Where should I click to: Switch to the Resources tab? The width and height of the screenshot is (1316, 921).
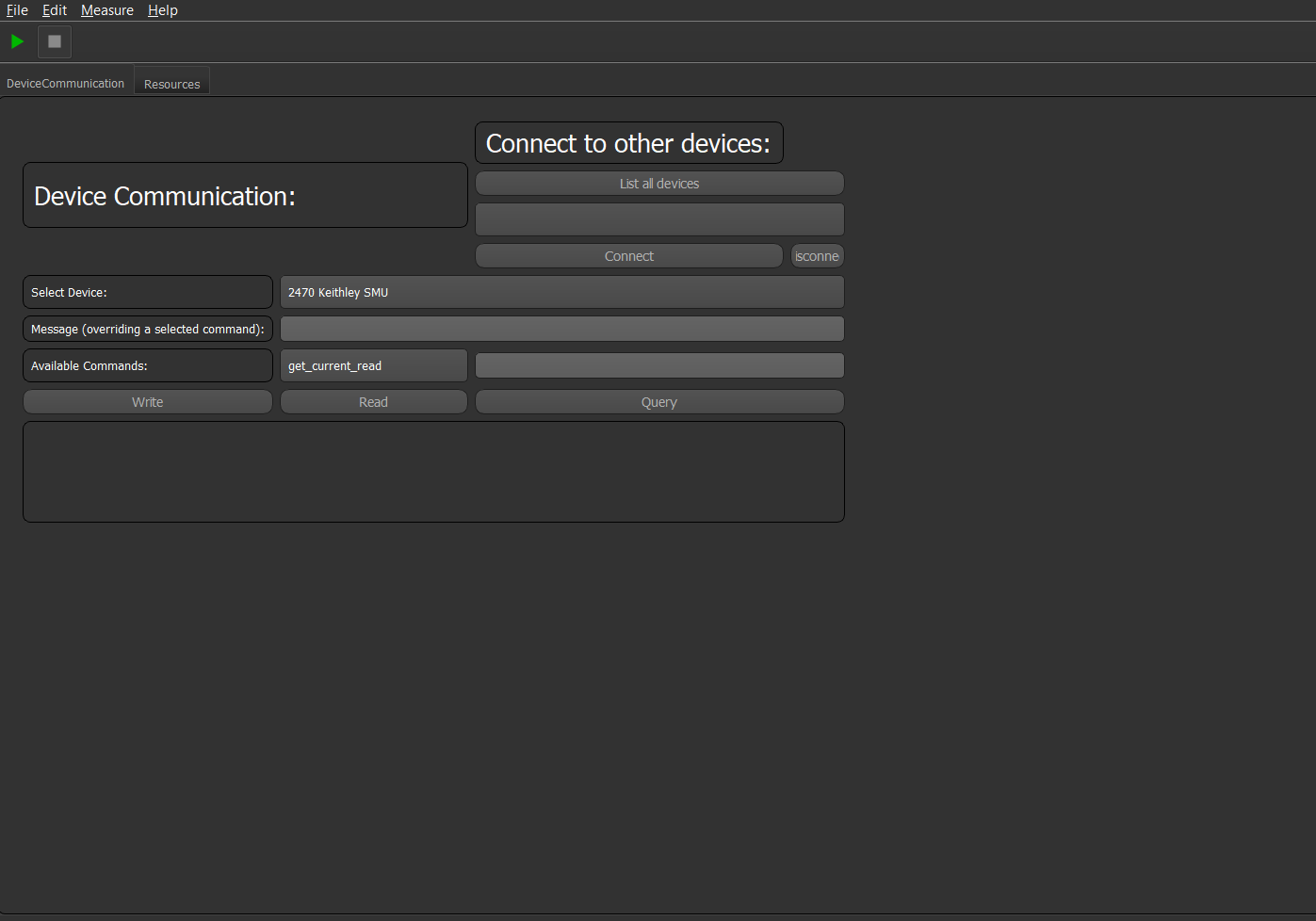[x=172, y=84]
